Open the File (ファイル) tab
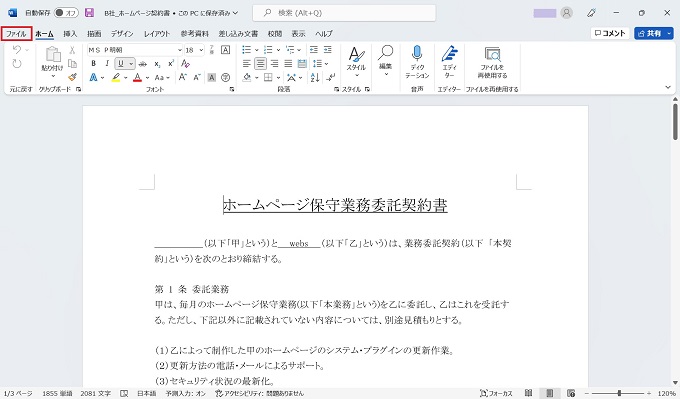The height and width of the screenshot is (399, 680). [x=16, y=33]
